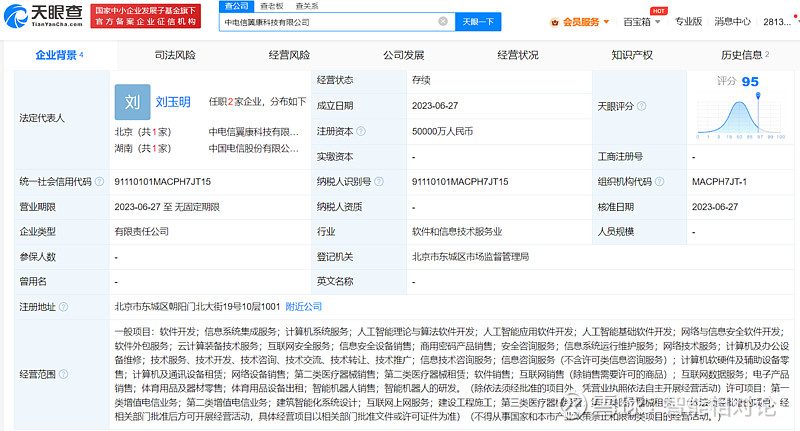Click help icon beside 注册地址

[63, 307]
